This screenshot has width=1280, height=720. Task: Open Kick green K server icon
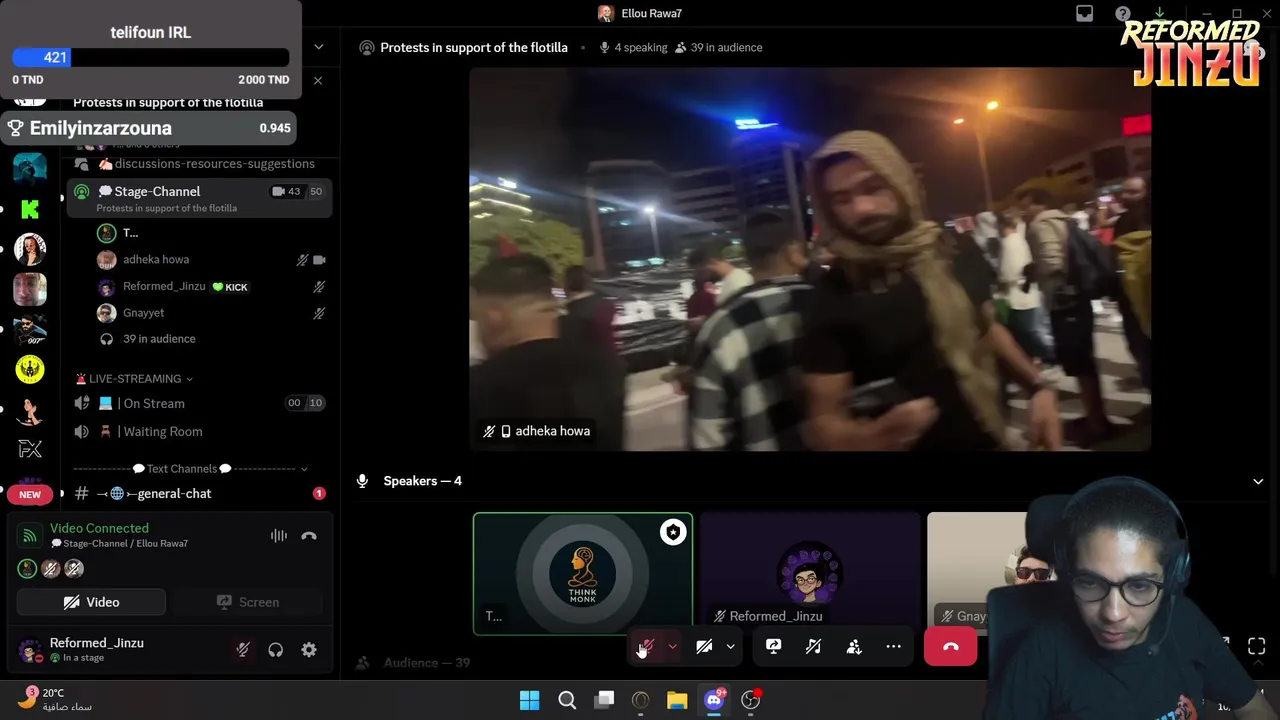(x=30, y=209)
